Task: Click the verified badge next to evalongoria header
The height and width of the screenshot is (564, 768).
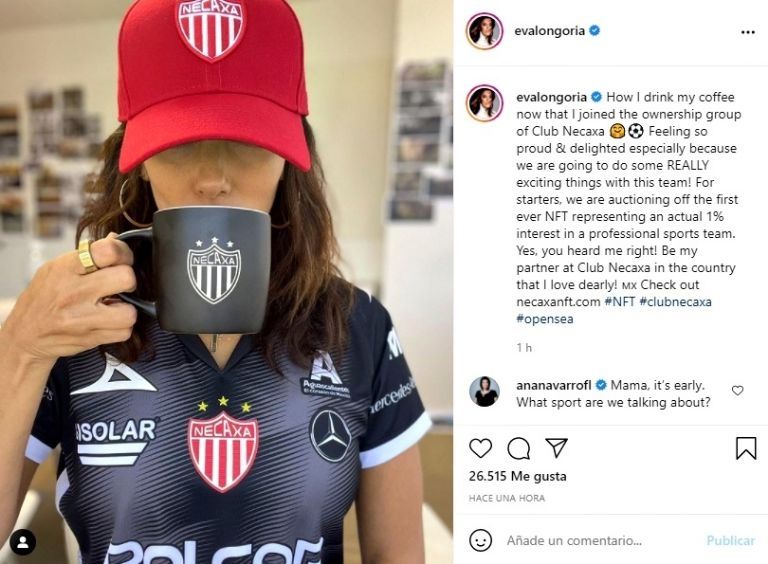Action: [x=594, y=31]
